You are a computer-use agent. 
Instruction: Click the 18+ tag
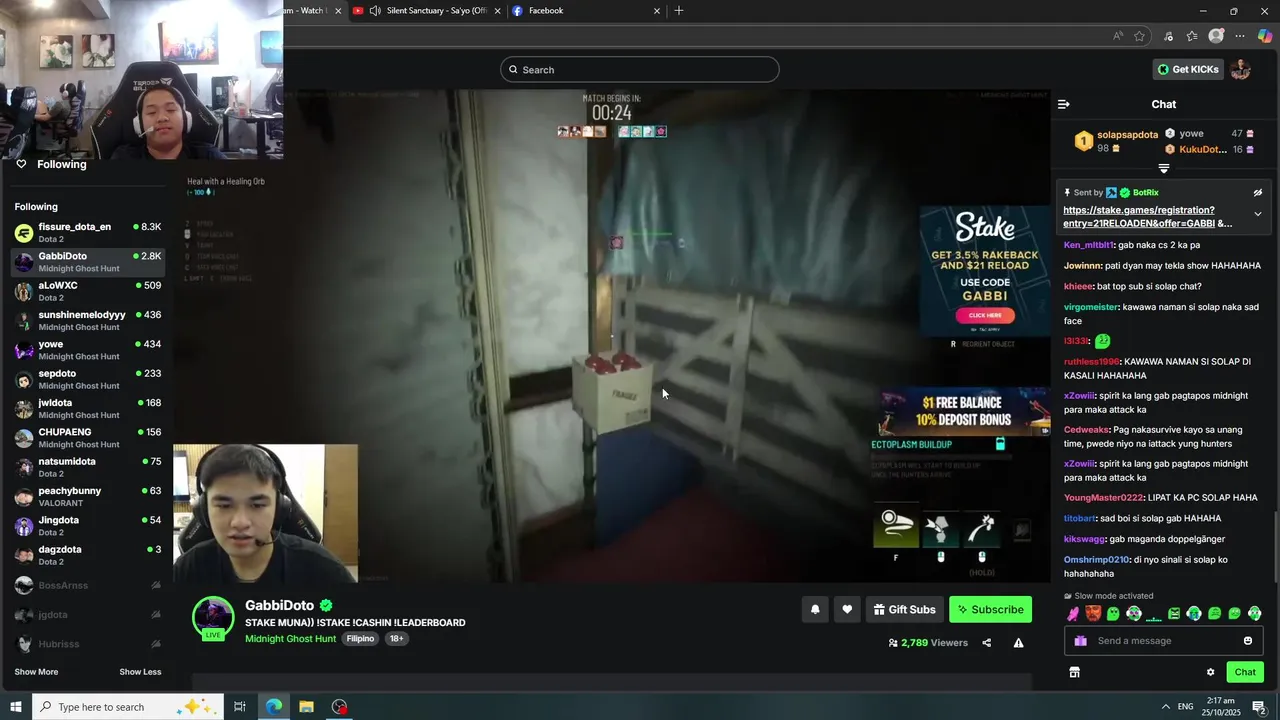click(x=396, y=639)
